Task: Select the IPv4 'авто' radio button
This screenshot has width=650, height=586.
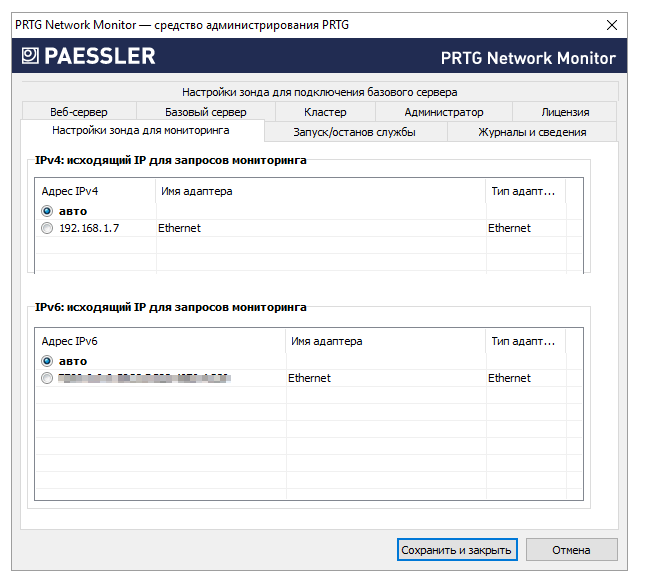Action: click(47, 211)
